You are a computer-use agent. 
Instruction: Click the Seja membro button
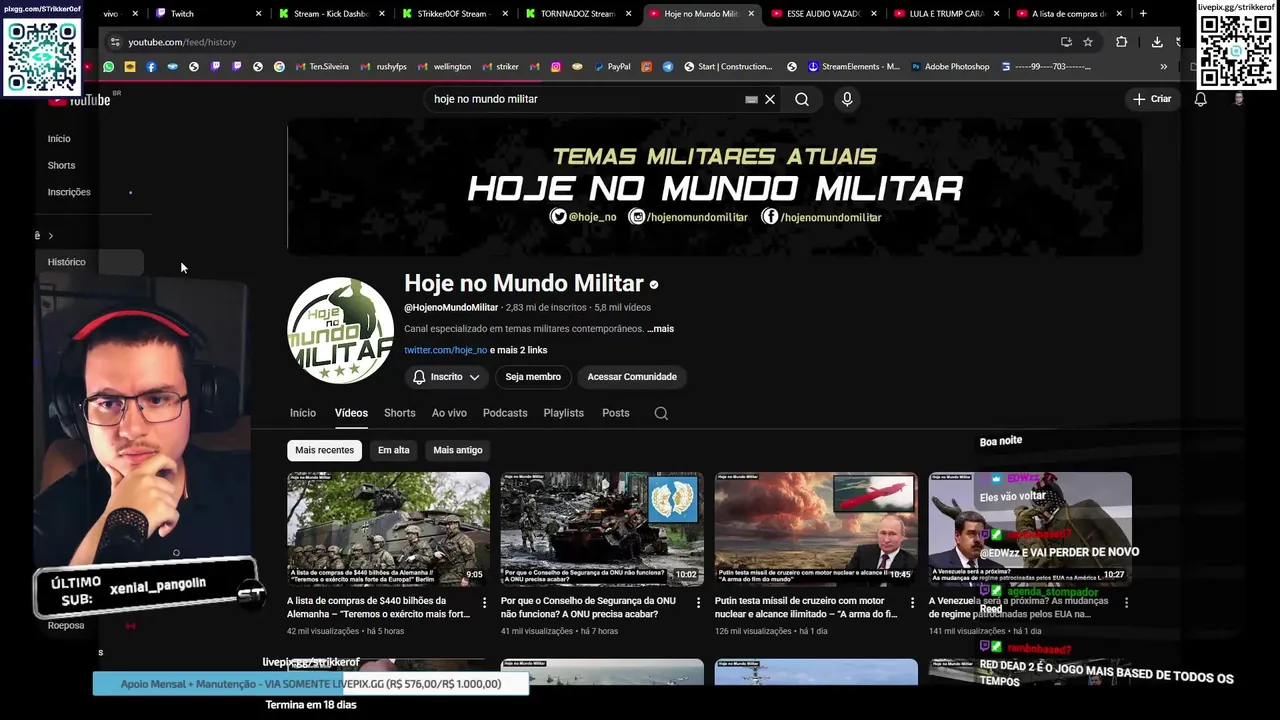click(533, 377)
